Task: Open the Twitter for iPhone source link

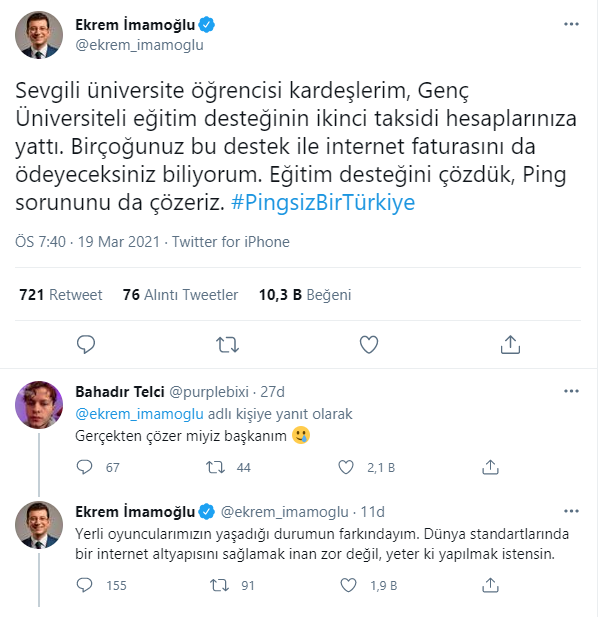Action: (231, 242)
